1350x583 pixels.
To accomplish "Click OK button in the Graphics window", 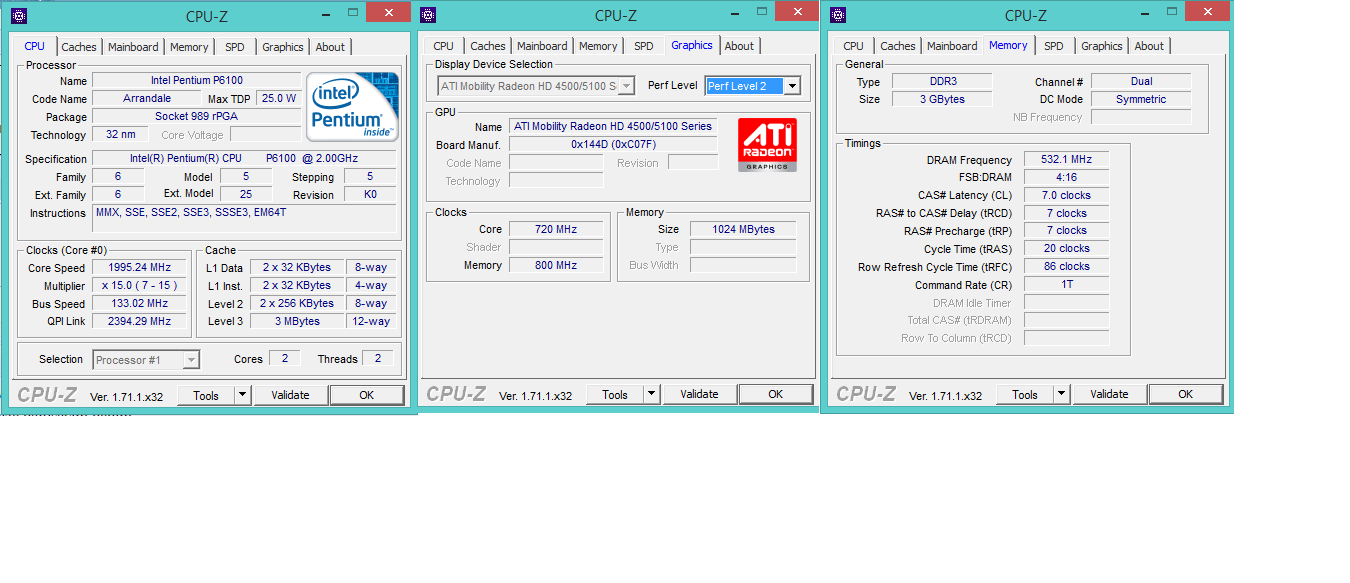I will point(776,394).
